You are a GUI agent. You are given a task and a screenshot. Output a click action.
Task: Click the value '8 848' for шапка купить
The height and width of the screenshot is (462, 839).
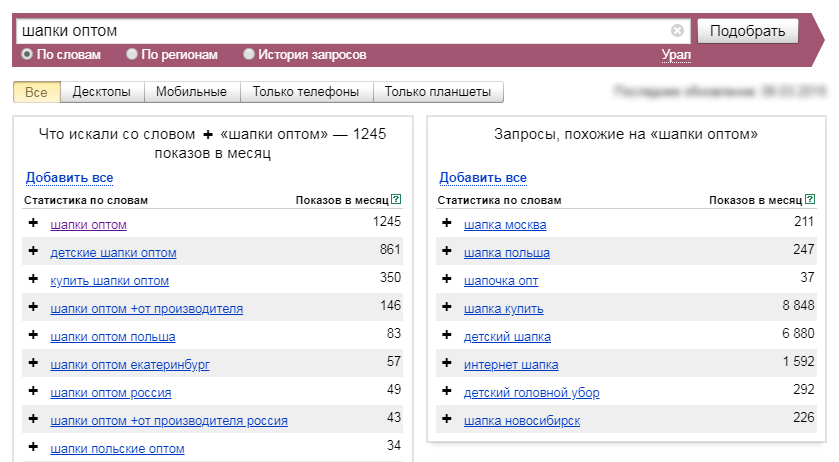(798, 306)
